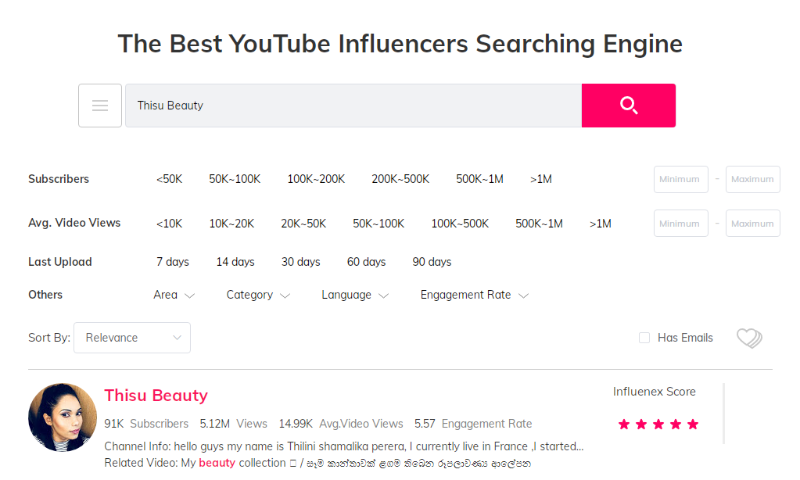
Task: Expand the Area filter dropdown
Action: pos(174,295)
